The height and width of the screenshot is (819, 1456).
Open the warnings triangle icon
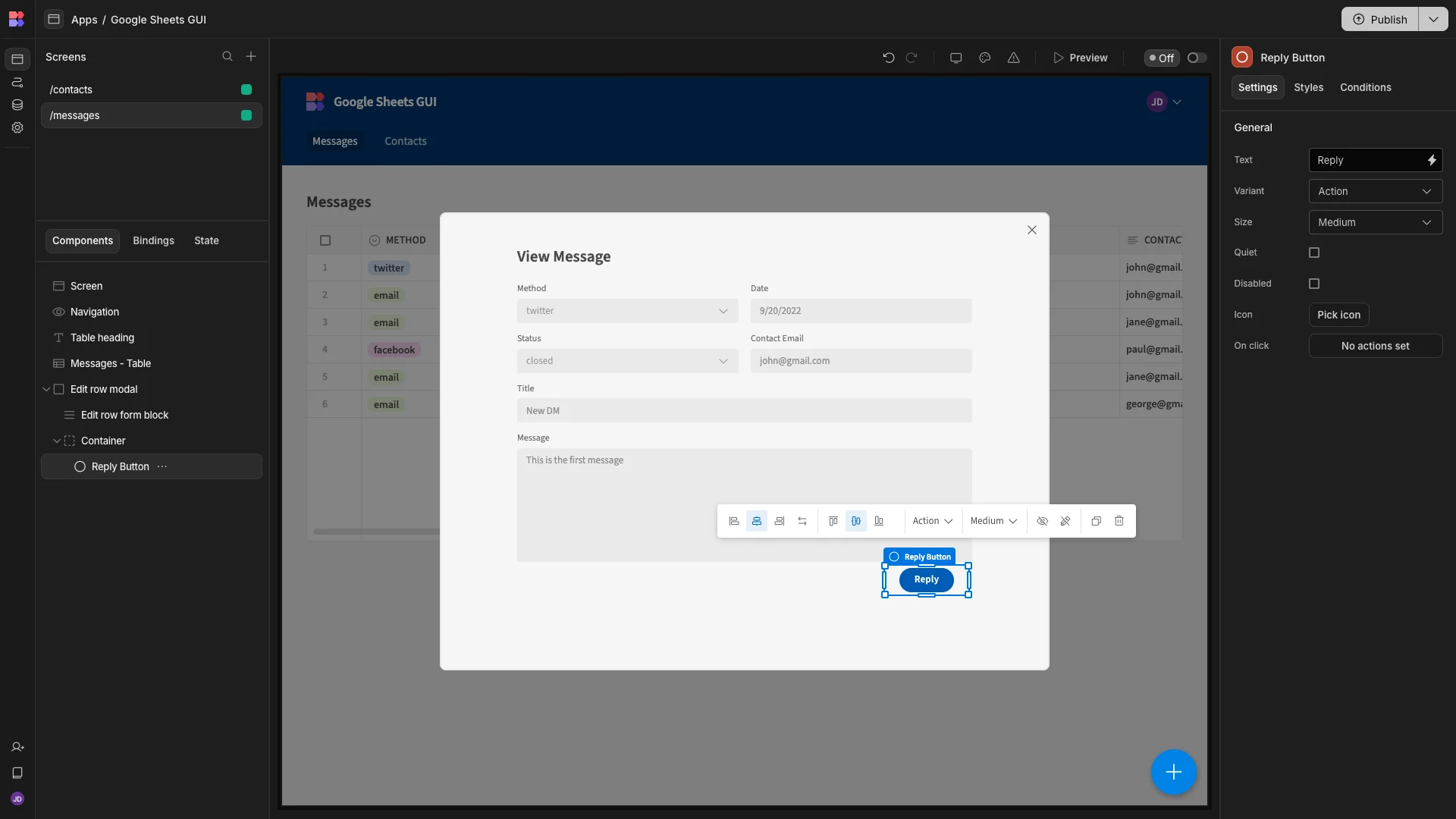coord(1014,58)
